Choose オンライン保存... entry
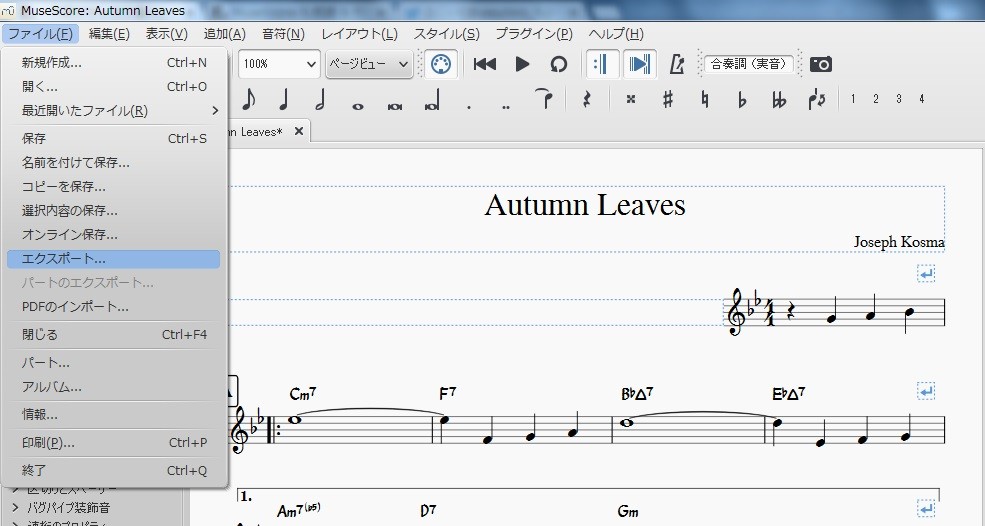 click(x=114, y=234)
